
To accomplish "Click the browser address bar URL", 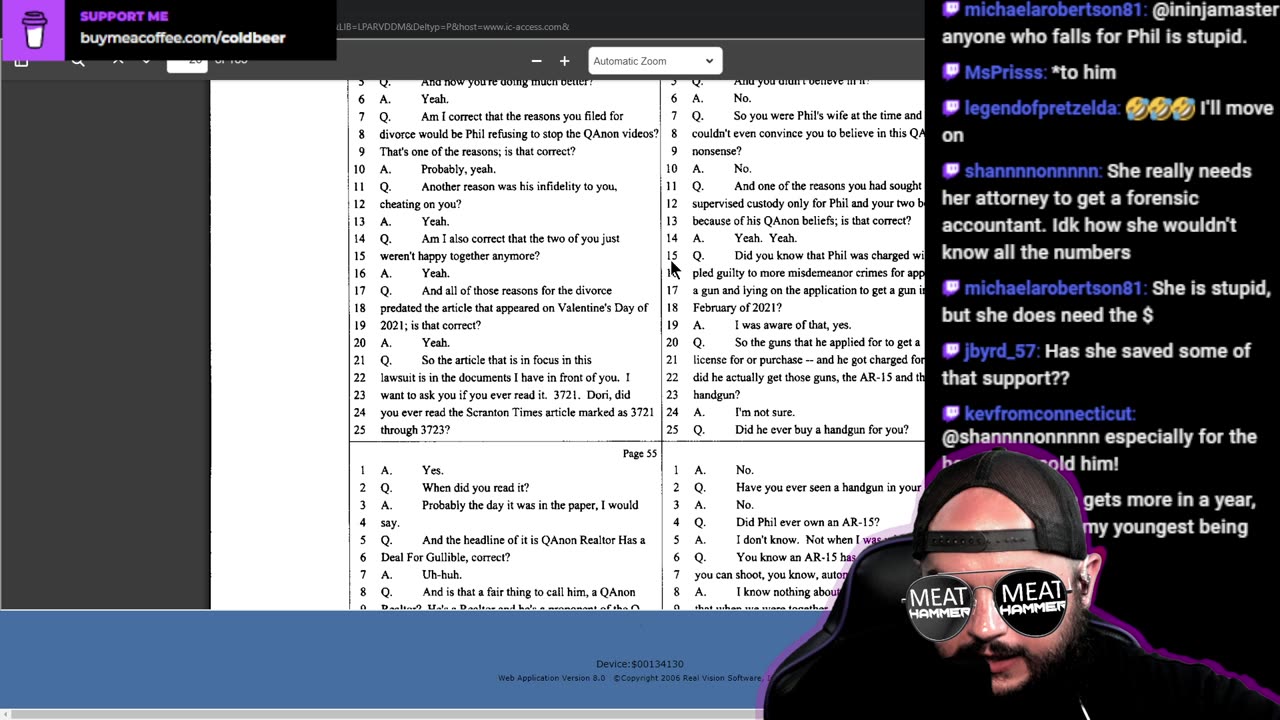I will click(x=453, y=27).
